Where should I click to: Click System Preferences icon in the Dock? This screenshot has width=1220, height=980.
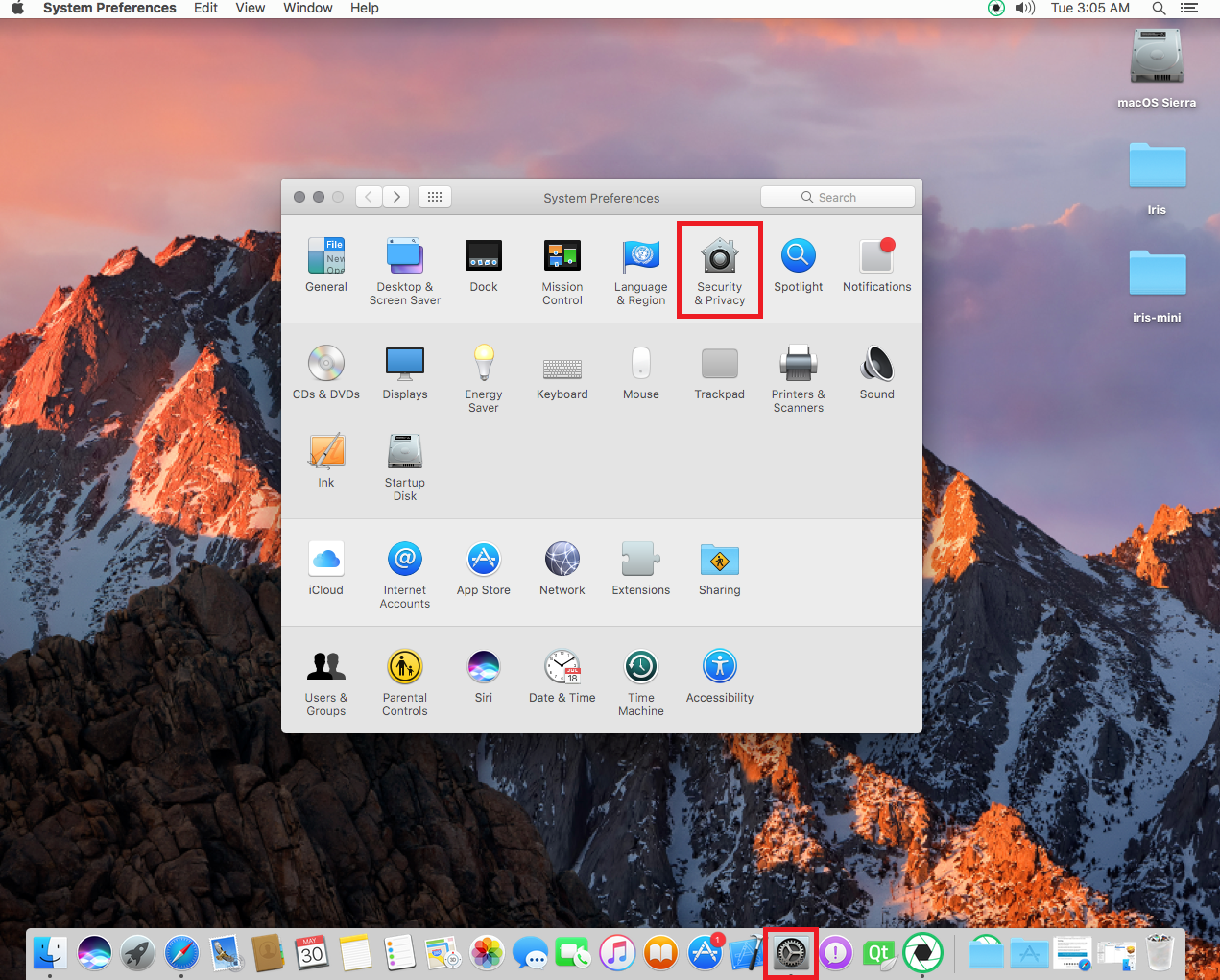coord(792,953)
